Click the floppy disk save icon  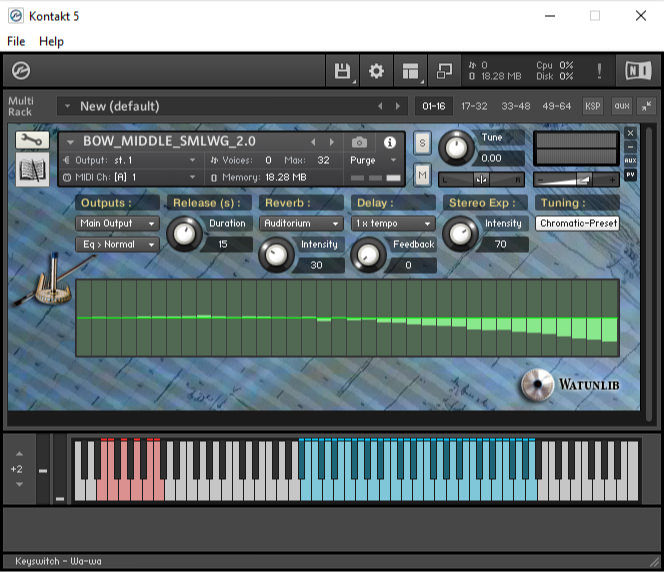[x=342, y=71]
